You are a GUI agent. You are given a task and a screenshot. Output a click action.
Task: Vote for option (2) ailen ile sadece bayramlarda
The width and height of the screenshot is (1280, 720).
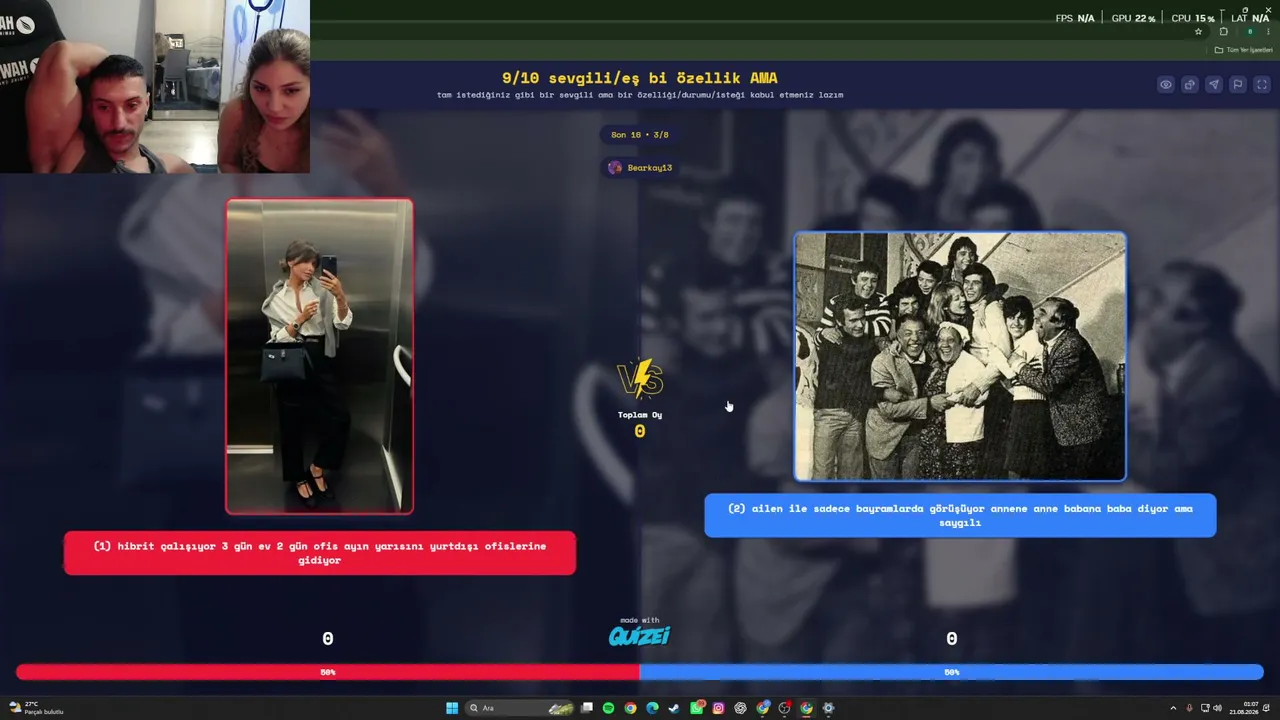coord(960,515)
